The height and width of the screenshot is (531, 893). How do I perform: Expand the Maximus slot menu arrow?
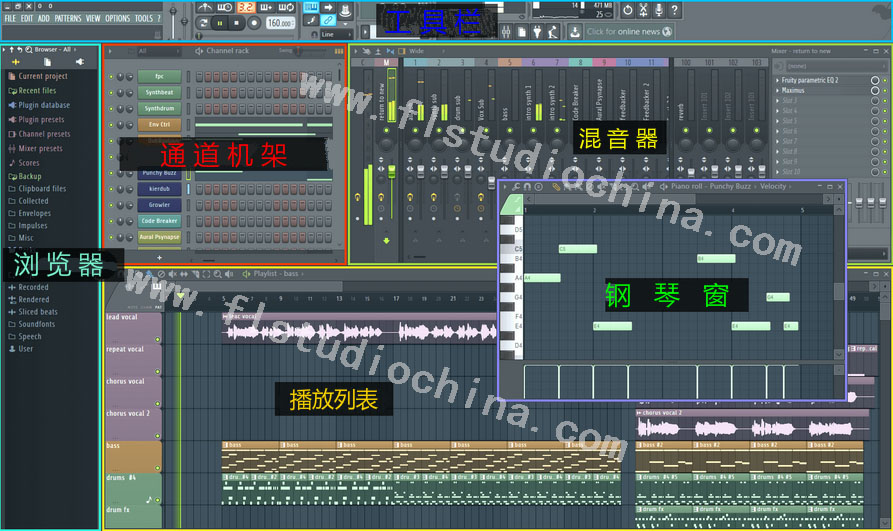coord(778,91)
